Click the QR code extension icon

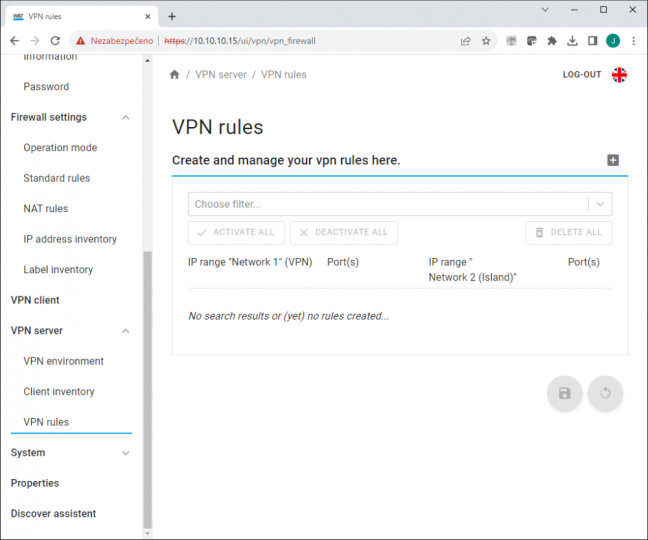(x=511, y=40)
